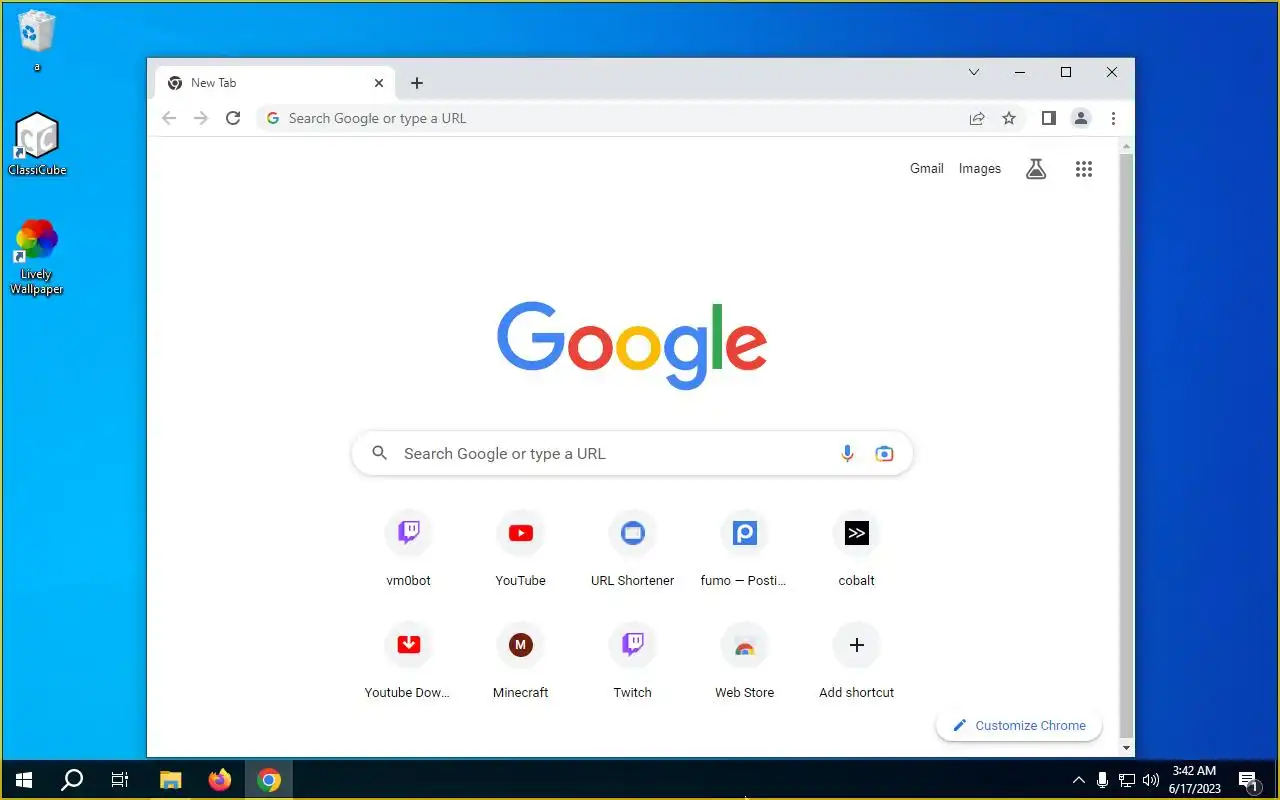The image size is (1280, 800).
Task: Toggle the Chrome side panel
Action: click(1048, 118)
